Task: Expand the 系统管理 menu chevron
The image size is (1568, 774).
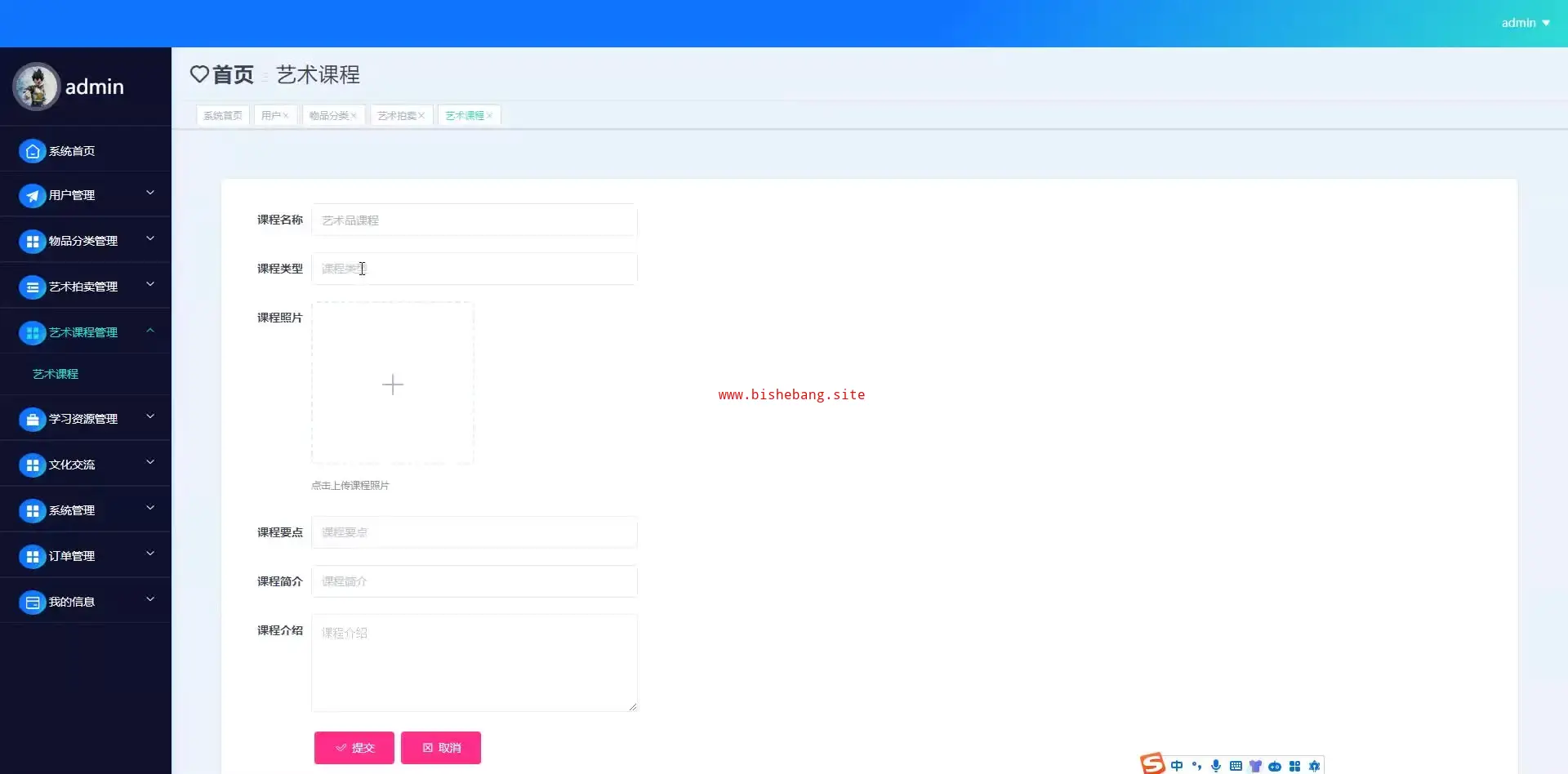Action: (x=150, y=508)
